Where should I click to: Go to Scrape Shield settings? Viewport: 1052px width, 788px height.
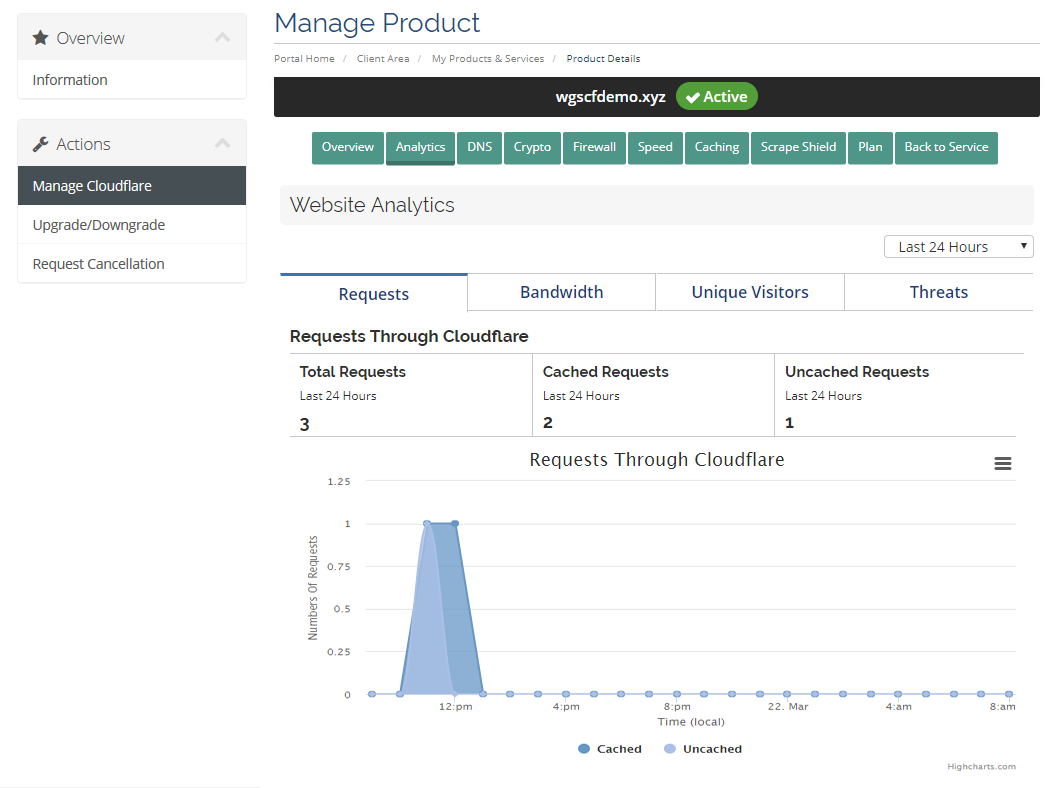798,147
